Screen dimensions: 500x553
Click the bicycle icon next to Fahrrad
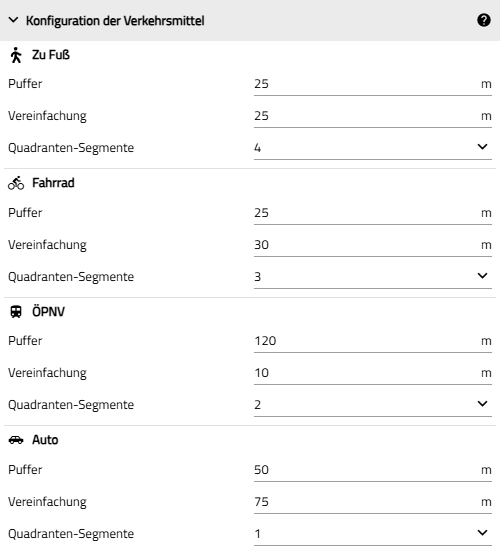16,183
